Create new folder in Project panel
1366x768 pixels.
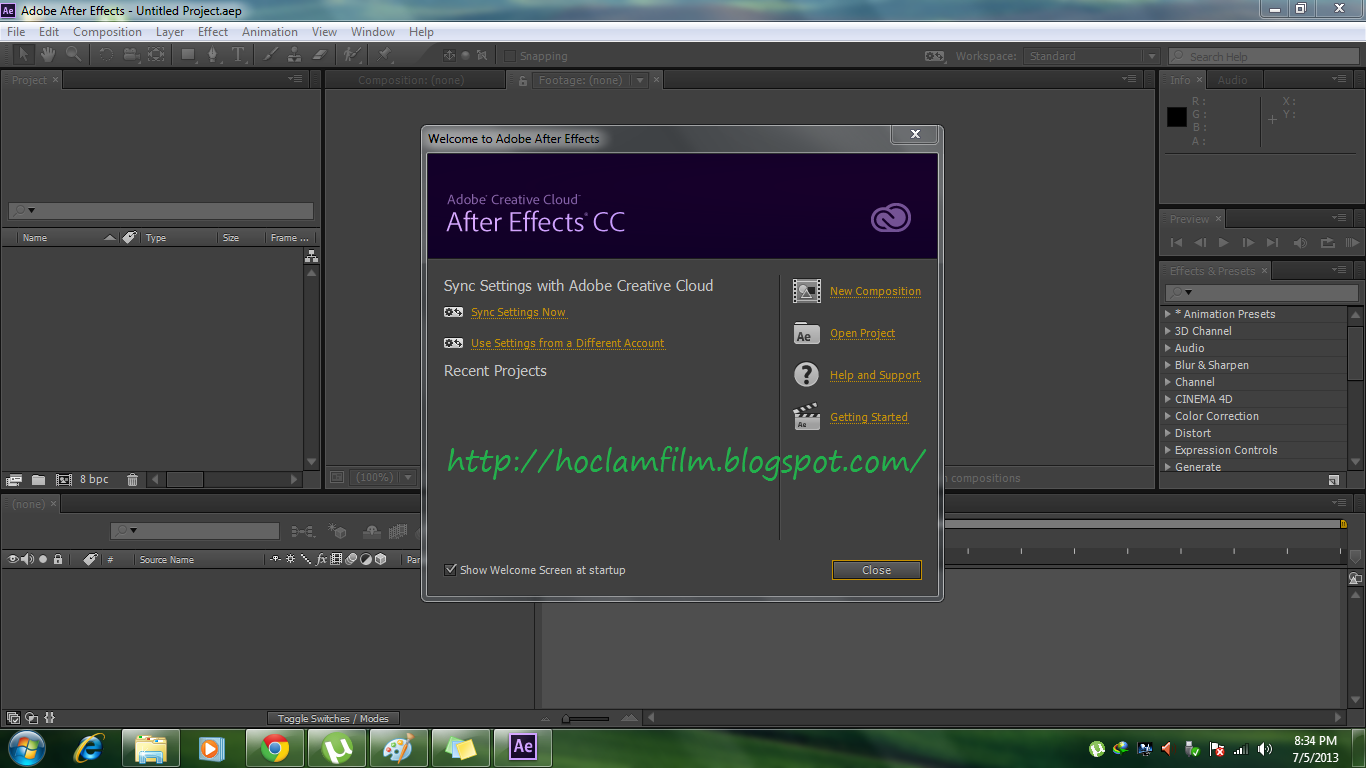[x=38, y=480]
